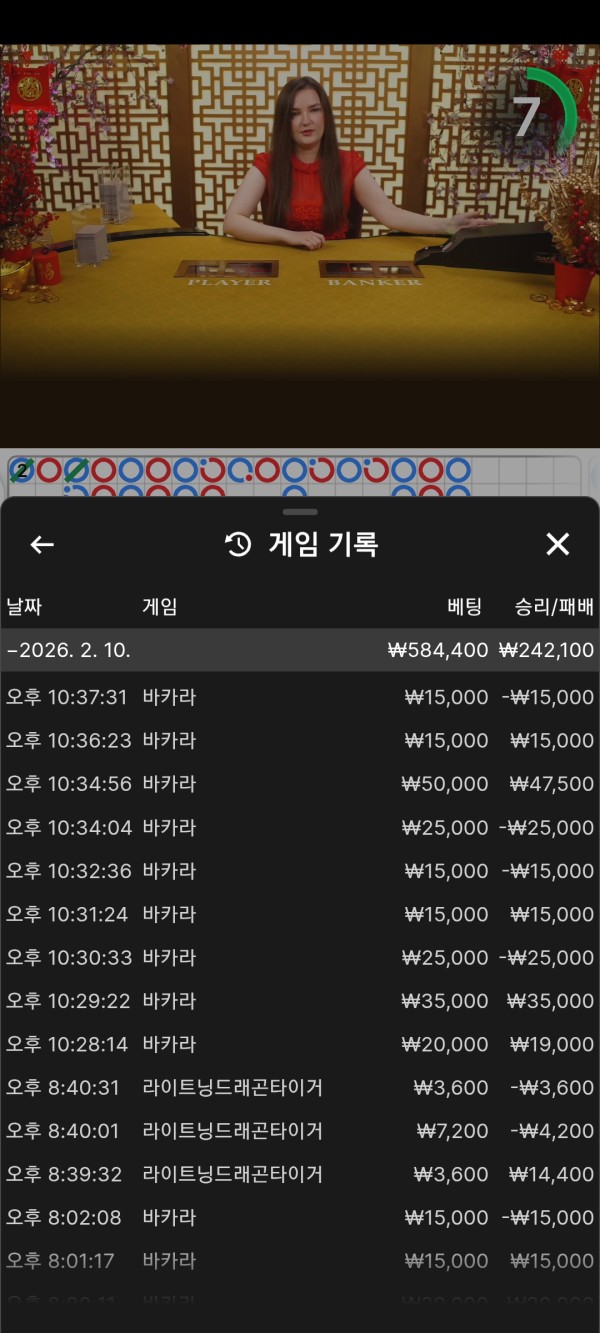Open the 오후 10:32:36 바카라 record

300,871
